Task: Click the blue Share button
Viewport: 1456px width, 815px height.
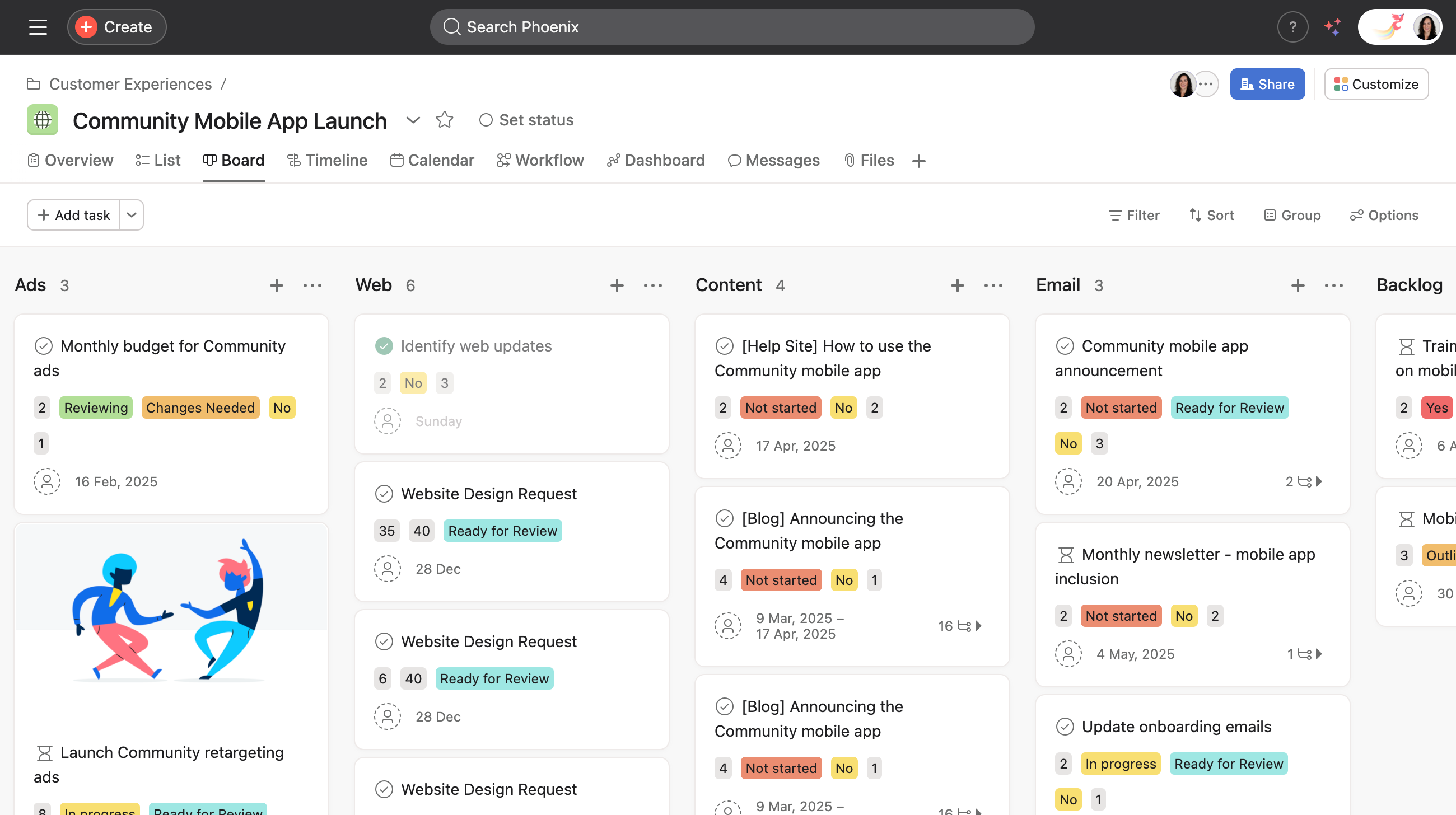Action: pyautogui.click(x=1267, y=84)
